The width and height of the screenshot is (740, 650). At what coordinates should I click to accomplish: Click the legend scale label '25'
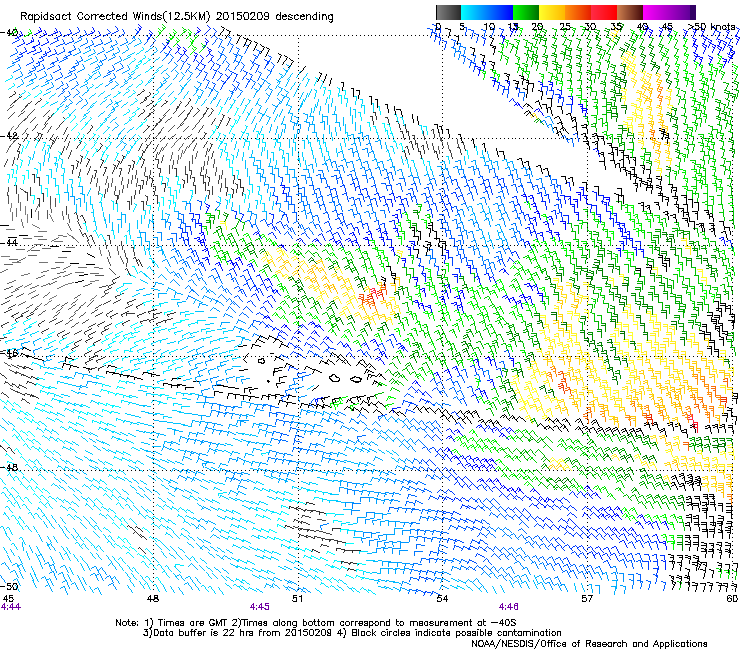point(564,27)
